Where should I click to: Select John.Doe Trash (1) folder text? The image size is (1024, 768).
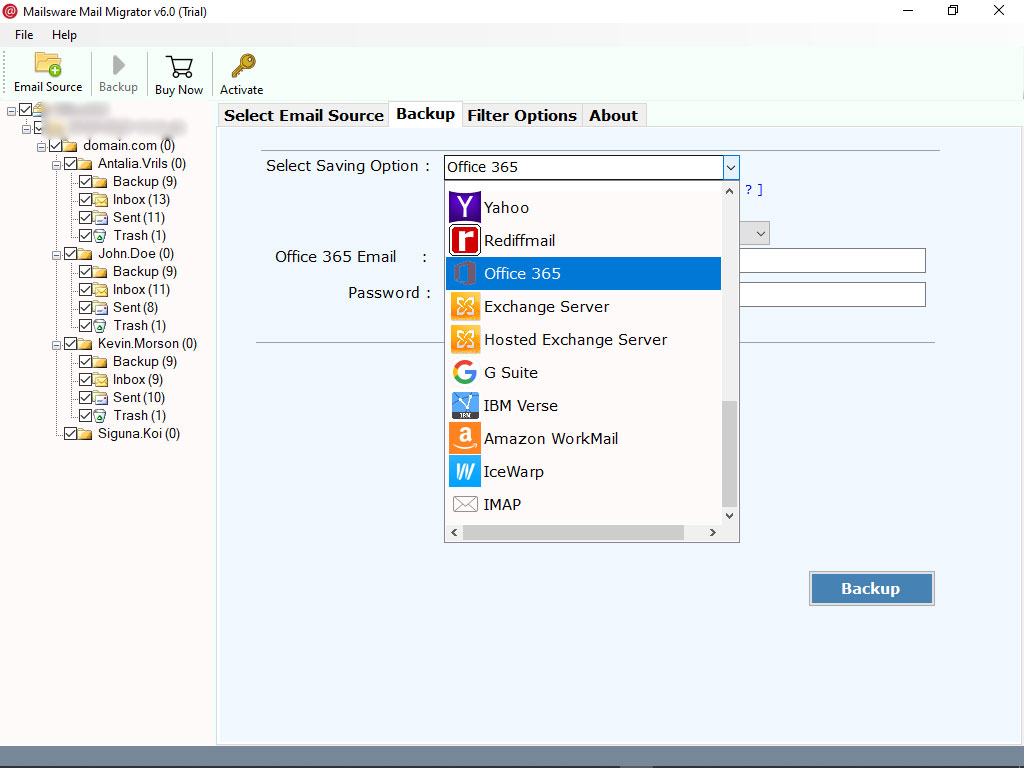coord(140,325)
